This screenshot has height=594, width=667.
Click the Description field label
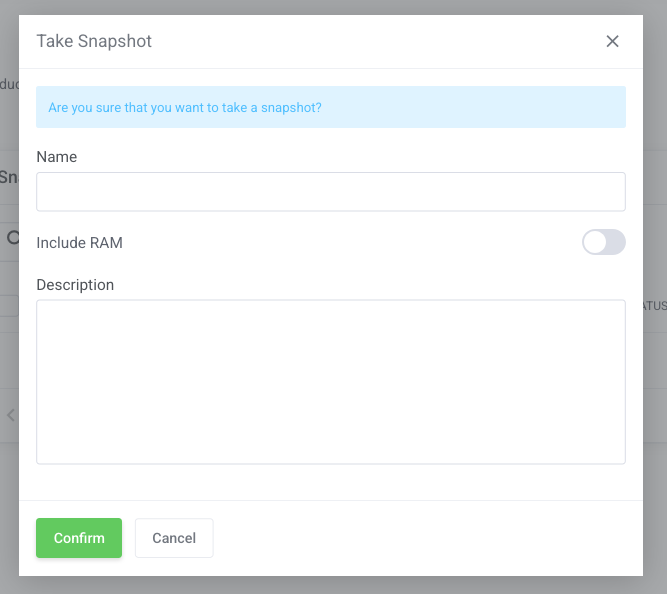[x=75, y=285]
